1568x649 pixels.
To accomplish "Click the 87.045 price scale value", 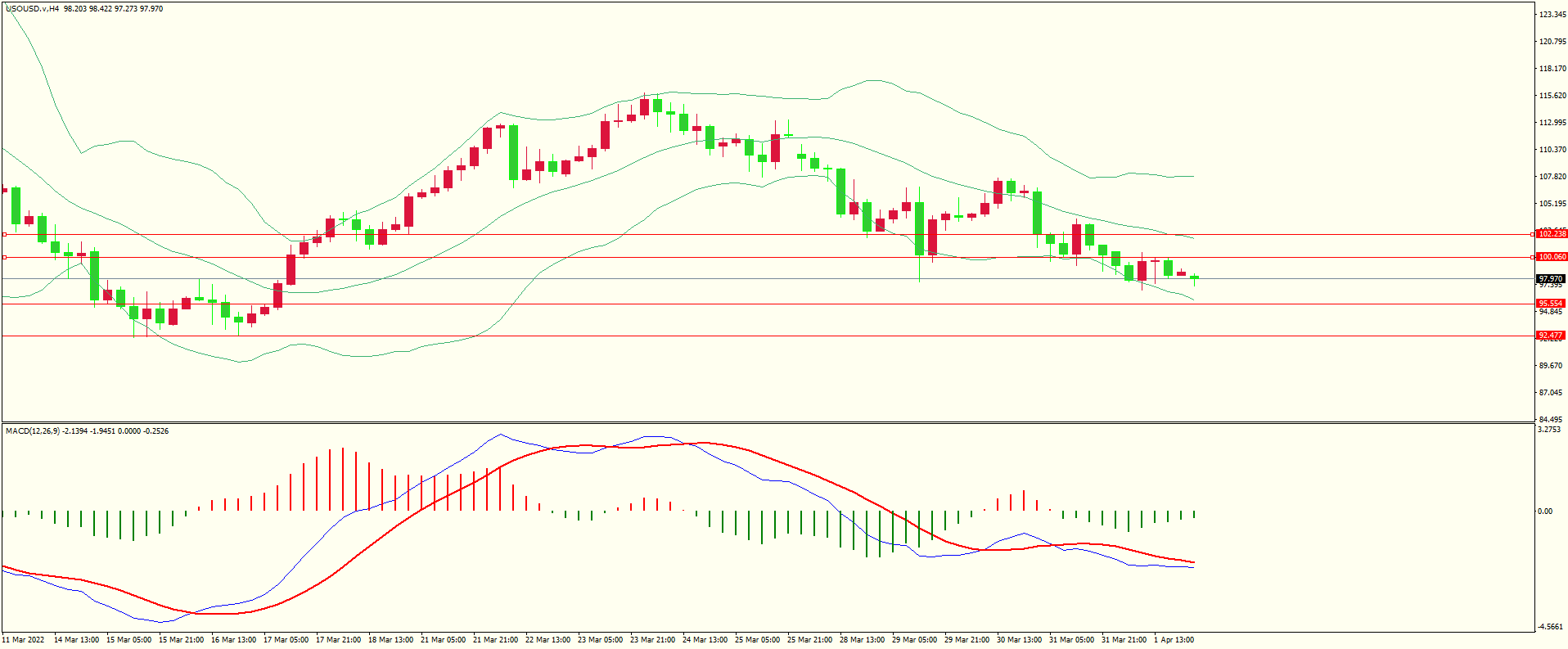I will 1551,393.
